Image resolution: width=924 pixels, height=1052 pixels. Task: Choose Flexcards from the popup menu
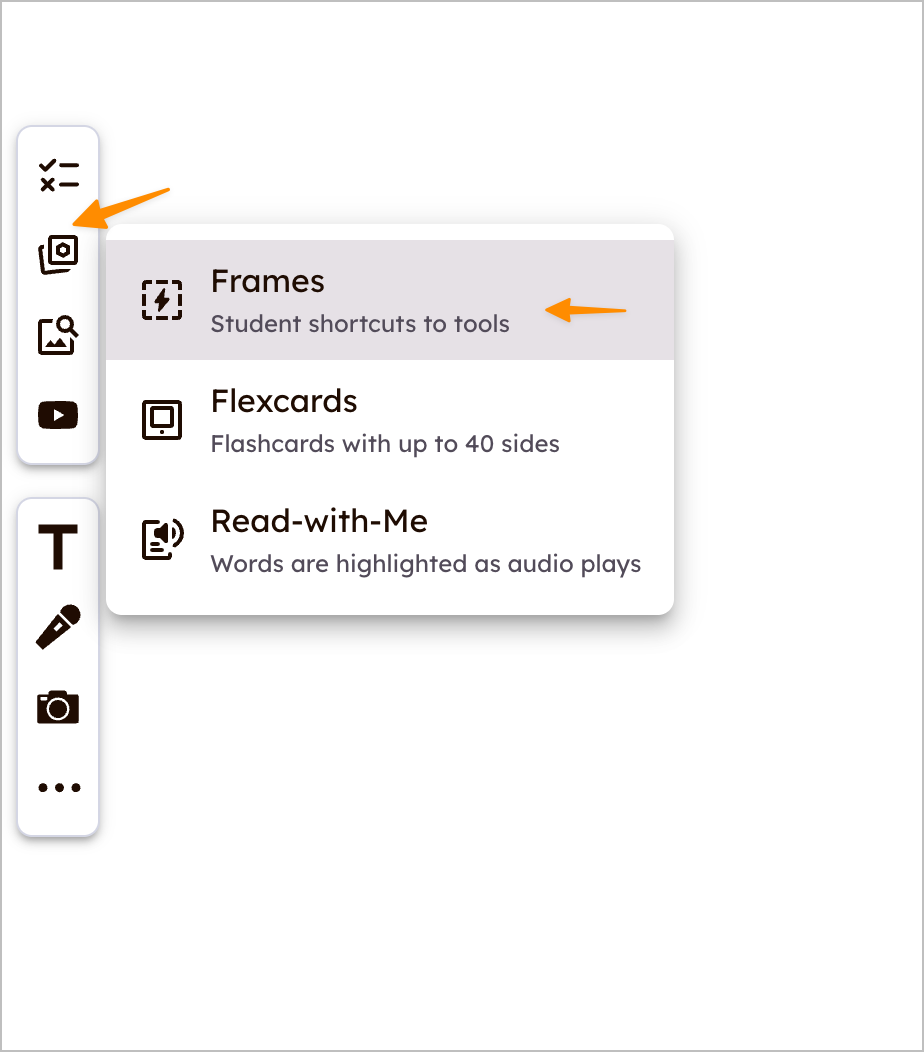tap(390, 420)
